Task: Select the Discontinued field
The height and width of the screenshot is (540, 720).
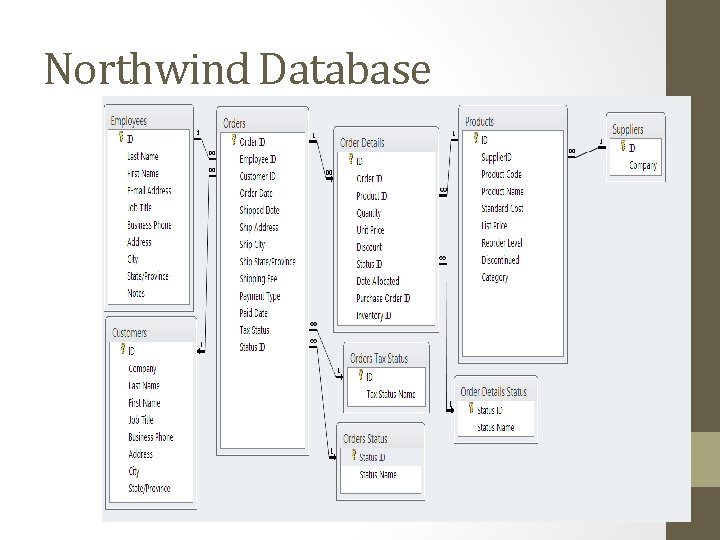Action: 501,260
